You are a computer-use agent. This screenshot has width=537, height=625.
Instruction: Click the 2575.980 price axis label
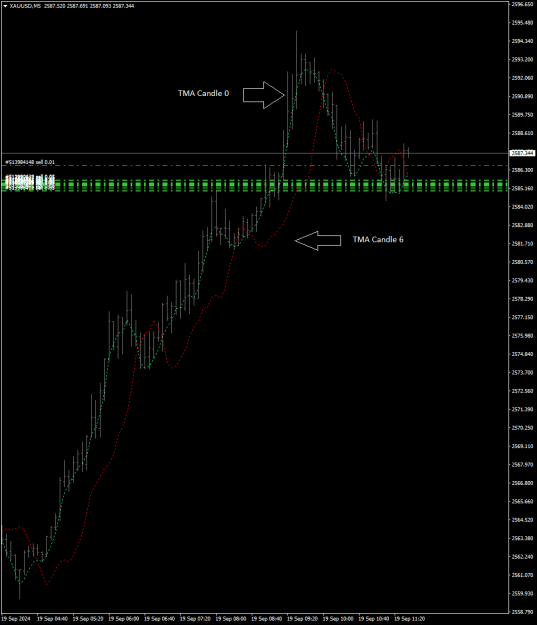tap(523, 335)
